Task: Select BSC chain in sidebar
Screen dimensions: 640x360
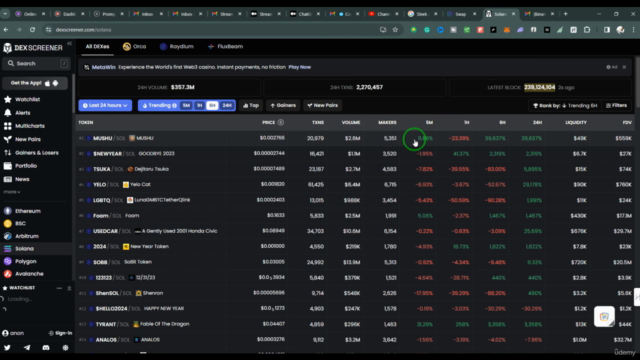Action: 15,224
